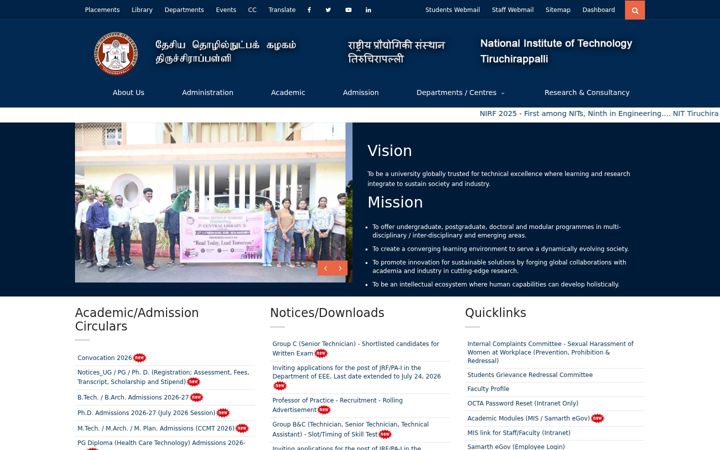This screenshot has height=450, width=720.
Task: Open OCTA Password Reset quicklink
Action: [523, 404]
